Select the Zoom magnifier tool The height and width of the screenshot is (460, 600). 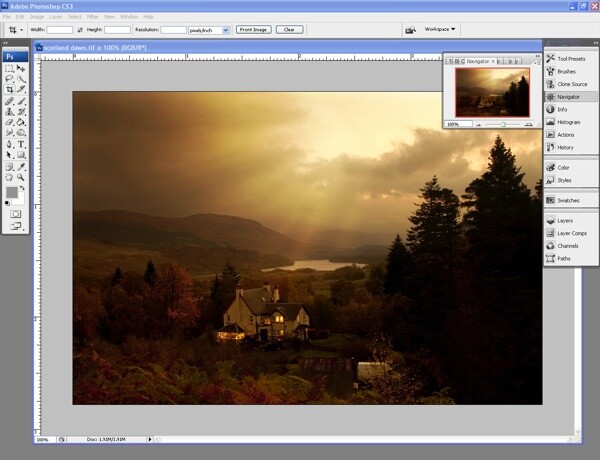click(x=21, y=177)
